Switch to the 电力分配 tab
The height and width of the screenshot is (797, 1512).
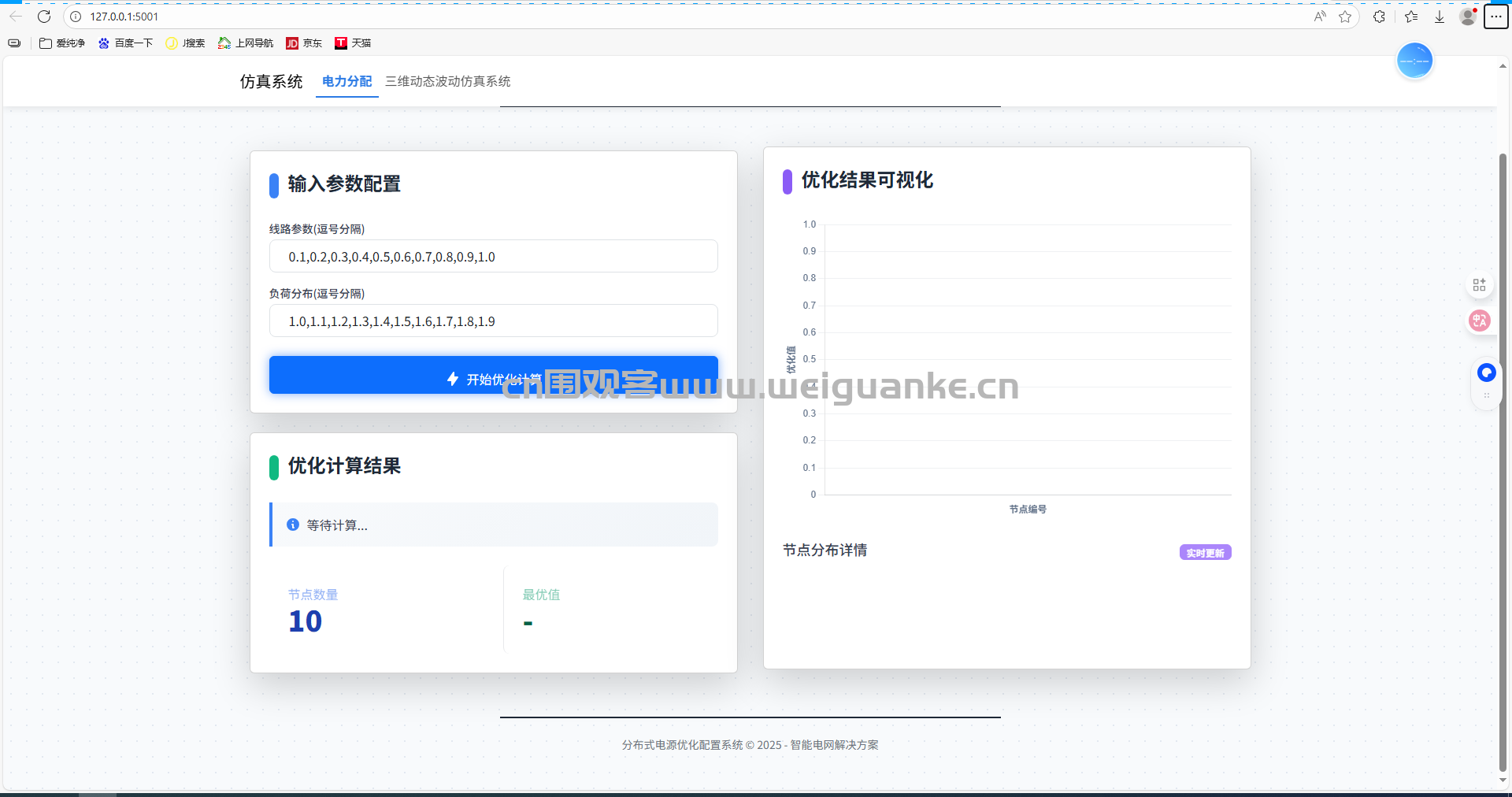[x=346, y=81]
